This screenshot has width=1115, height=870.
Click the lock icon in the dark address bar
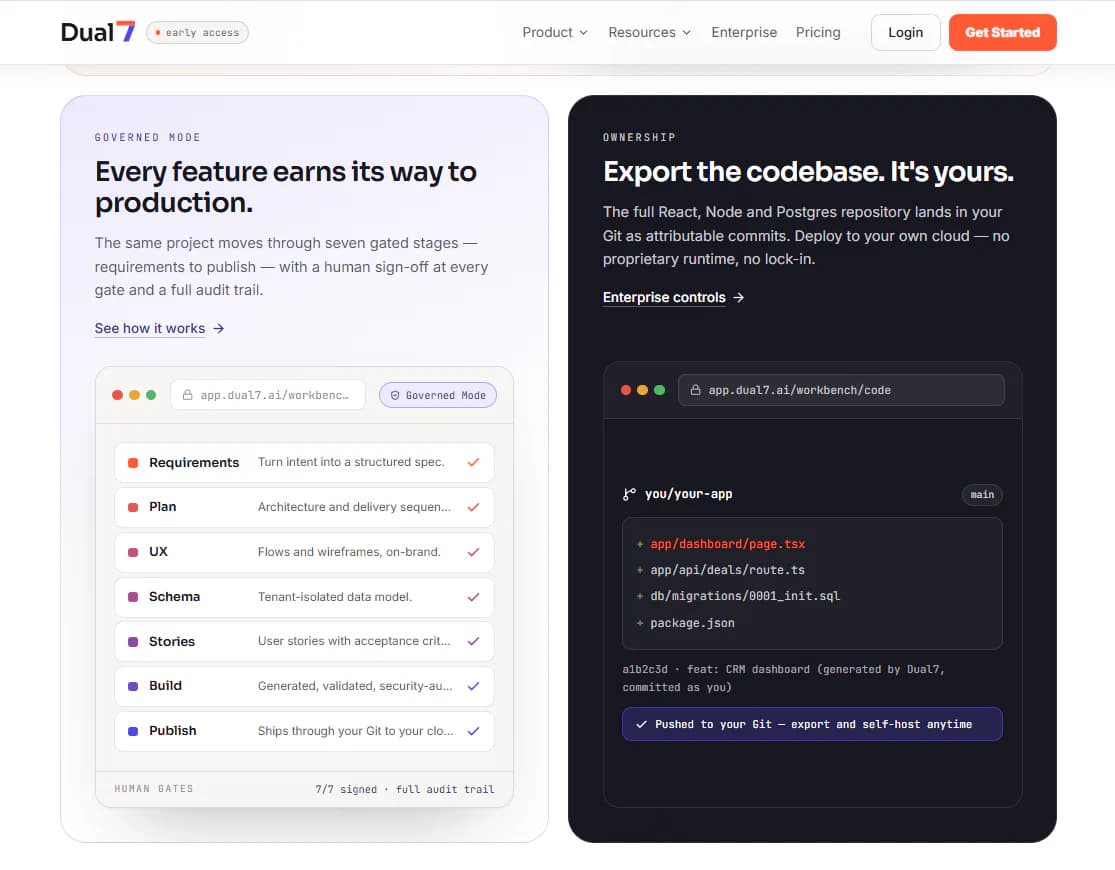[695, 390]
